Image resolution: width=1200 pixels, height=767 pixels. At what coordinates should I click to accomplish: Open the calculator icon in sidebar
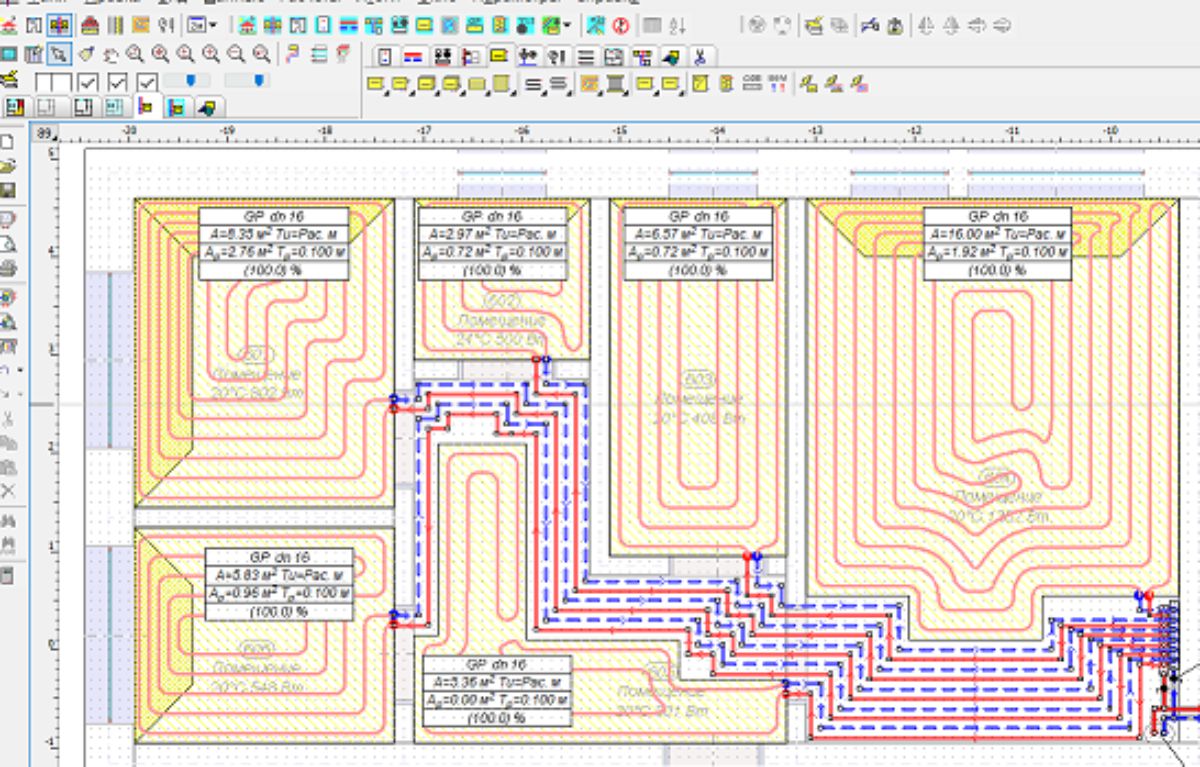click(x=8, y=576)
